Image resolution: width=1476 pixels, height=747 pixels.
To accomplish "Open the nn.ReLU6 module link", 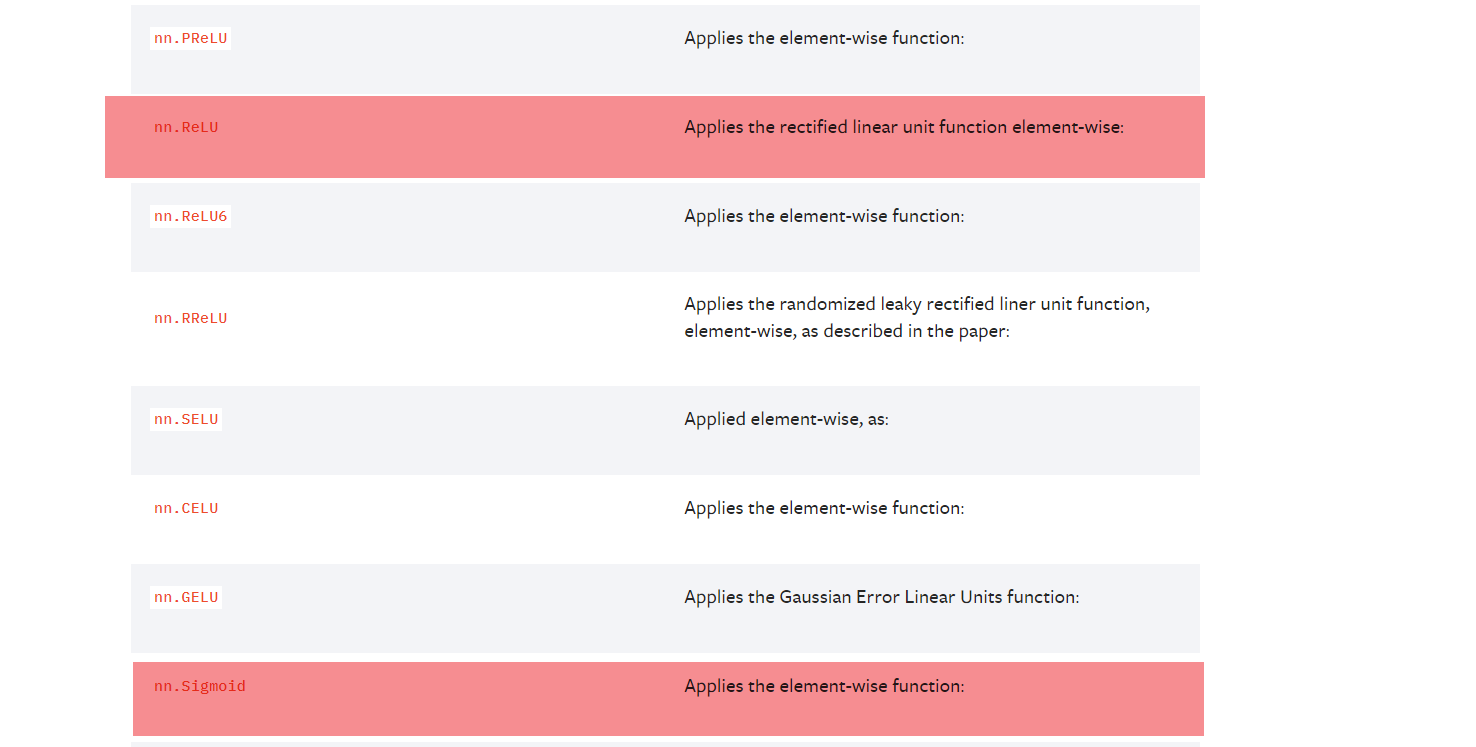I will coord(190,217).
